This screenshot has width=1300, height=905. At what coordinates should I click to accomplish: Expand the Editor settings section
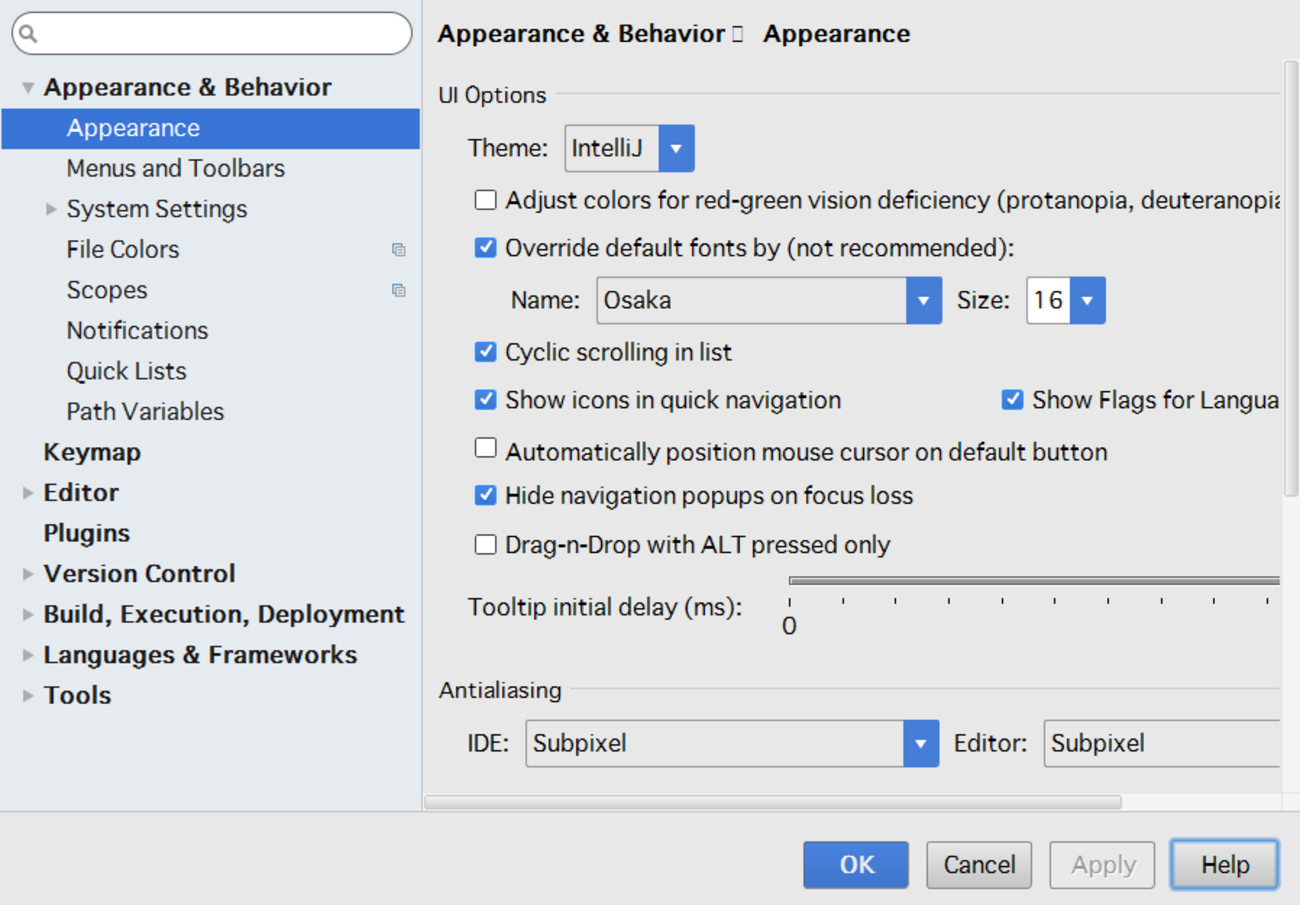(28, 493)
